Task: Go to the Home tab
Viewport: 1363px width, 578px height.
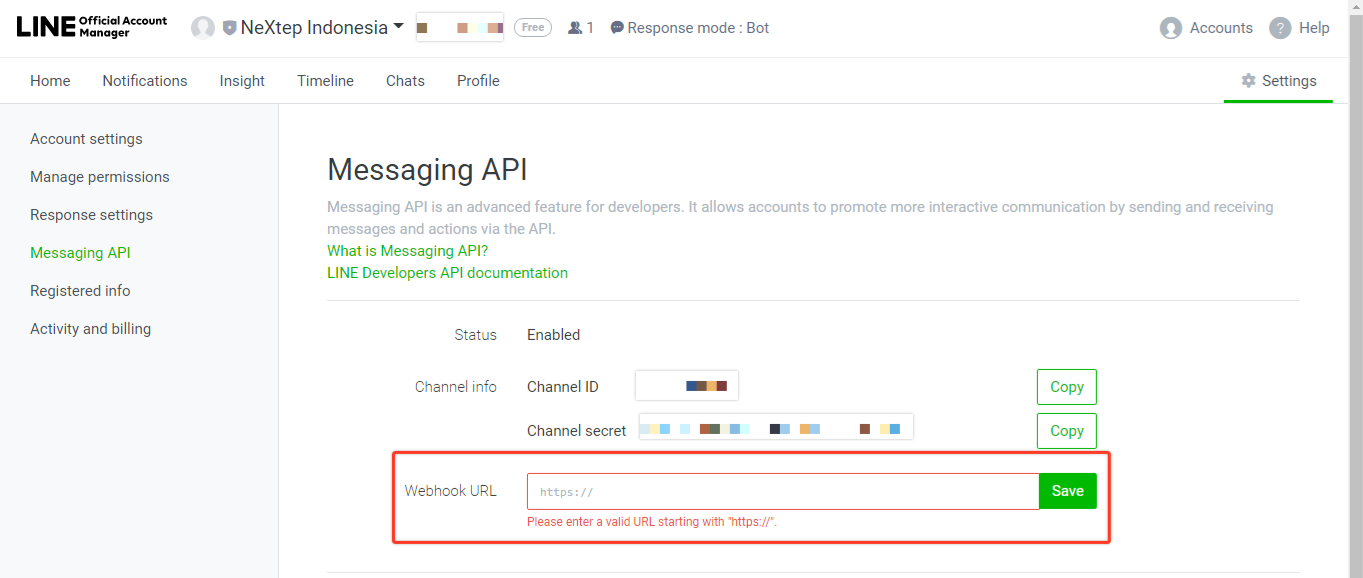Action: (x=50, y=81)
